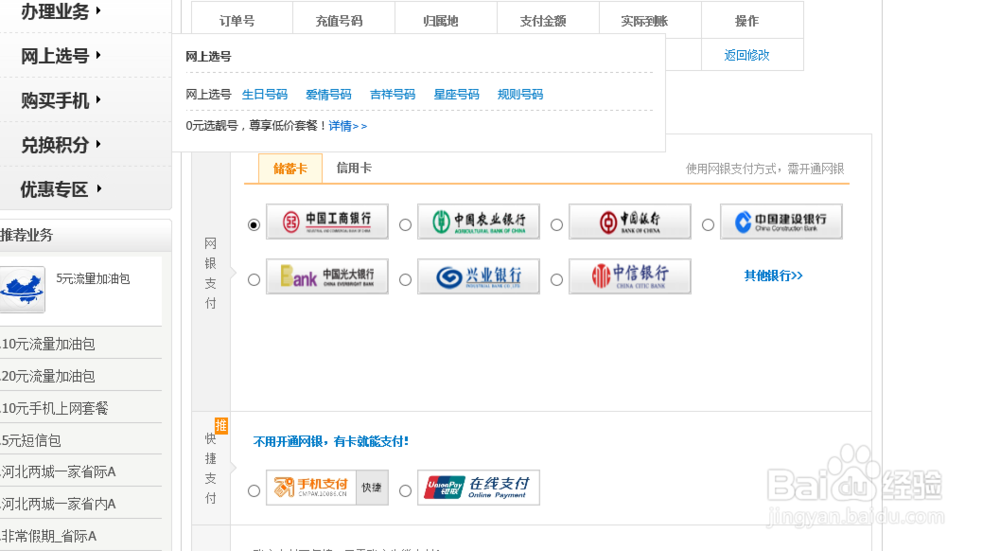
Task: Click the 详情>> details link
Action: pyautogui.click(x=348, y=126)
